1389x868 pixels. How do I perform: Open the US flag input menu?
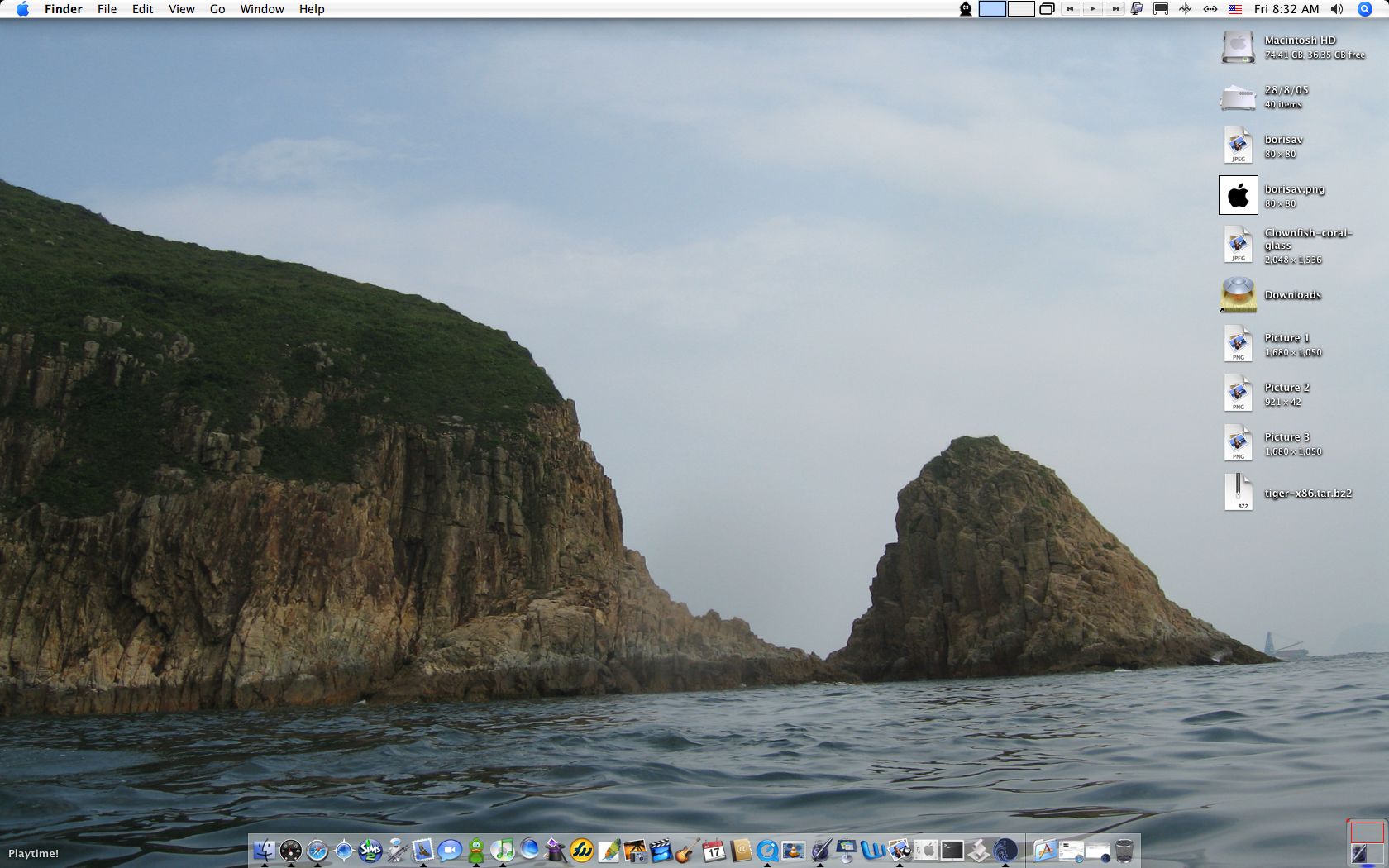point(1235,9)
